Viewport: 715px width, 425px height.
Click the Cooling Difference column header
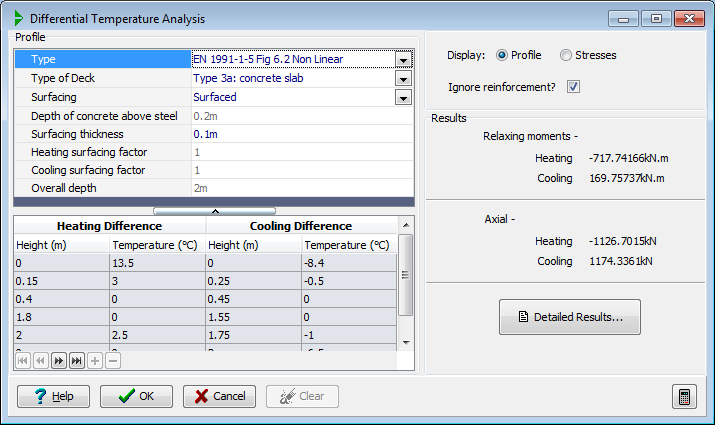point(301,226)
